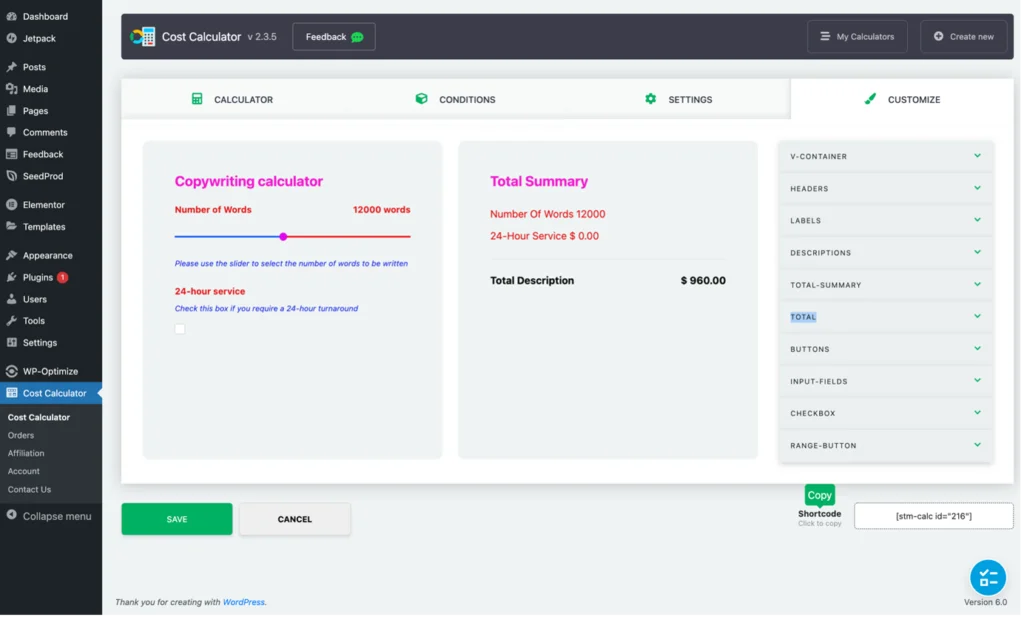Switch to the SETTINGS tab
Image resolution: width=1024 pixels, height=617 pixels.
680,100
